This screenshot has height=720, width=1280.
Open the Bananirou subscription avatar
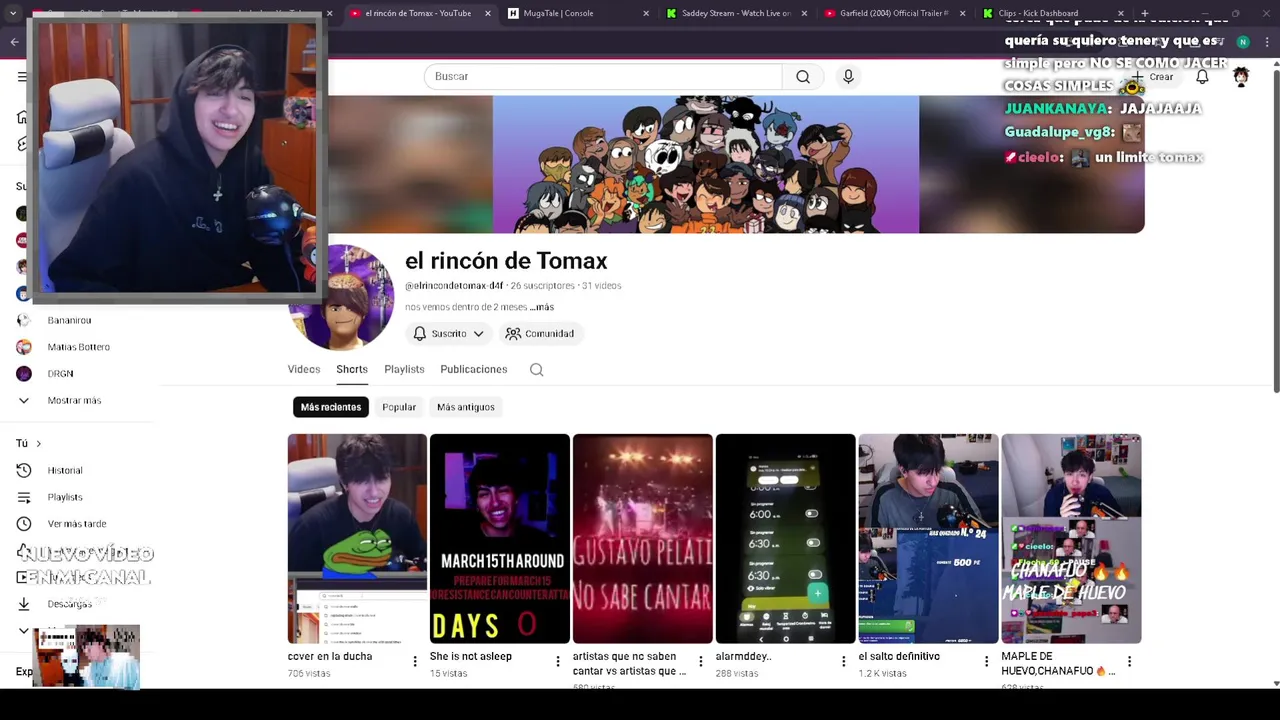(24, 320)
